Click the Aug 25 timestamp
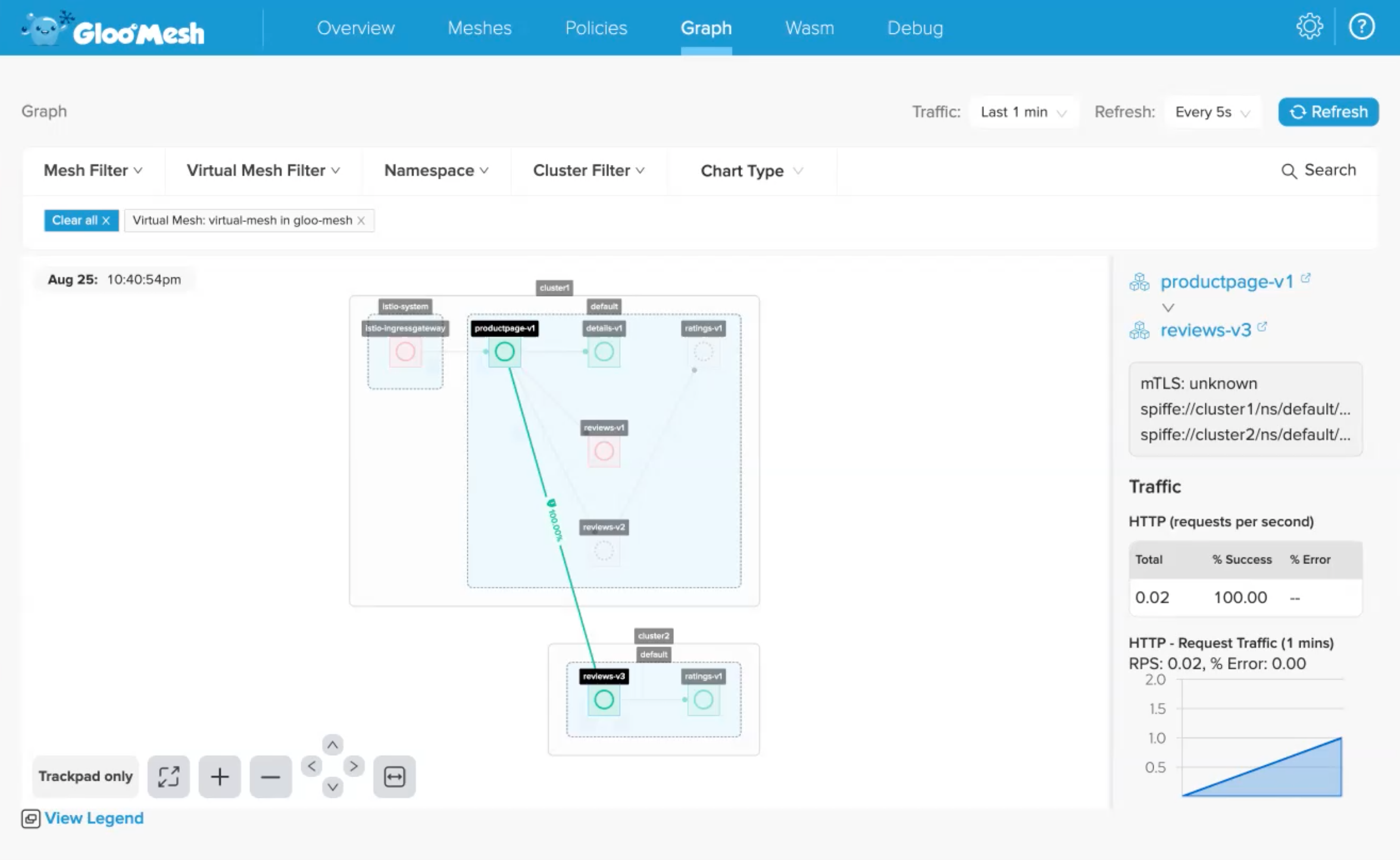Viewport: 1400px width, 860px height. pyautogui.click(x=114, y=279)
